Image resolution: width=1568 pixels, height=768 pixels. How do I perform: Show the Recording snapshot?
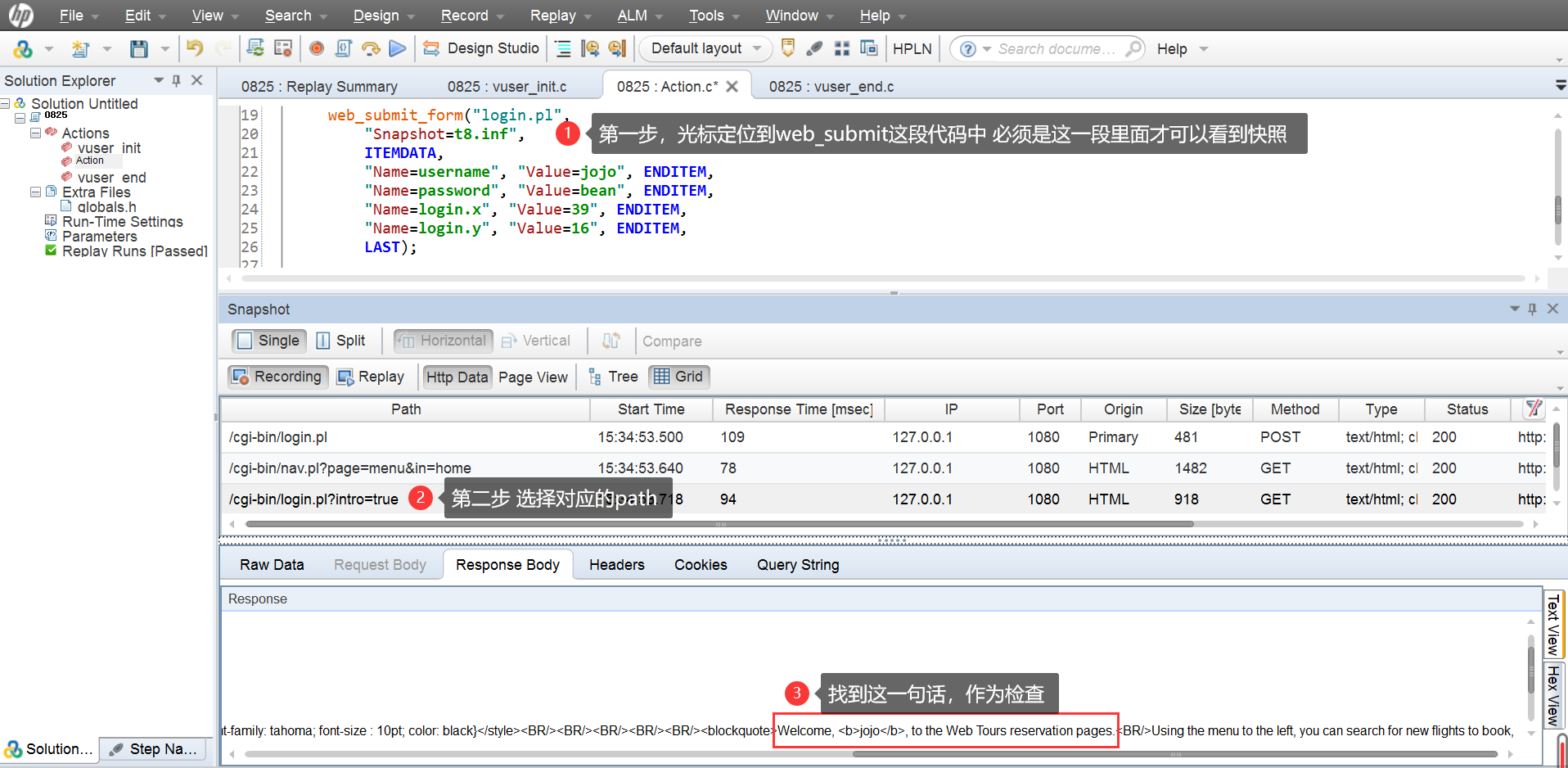tap(278, 377)
